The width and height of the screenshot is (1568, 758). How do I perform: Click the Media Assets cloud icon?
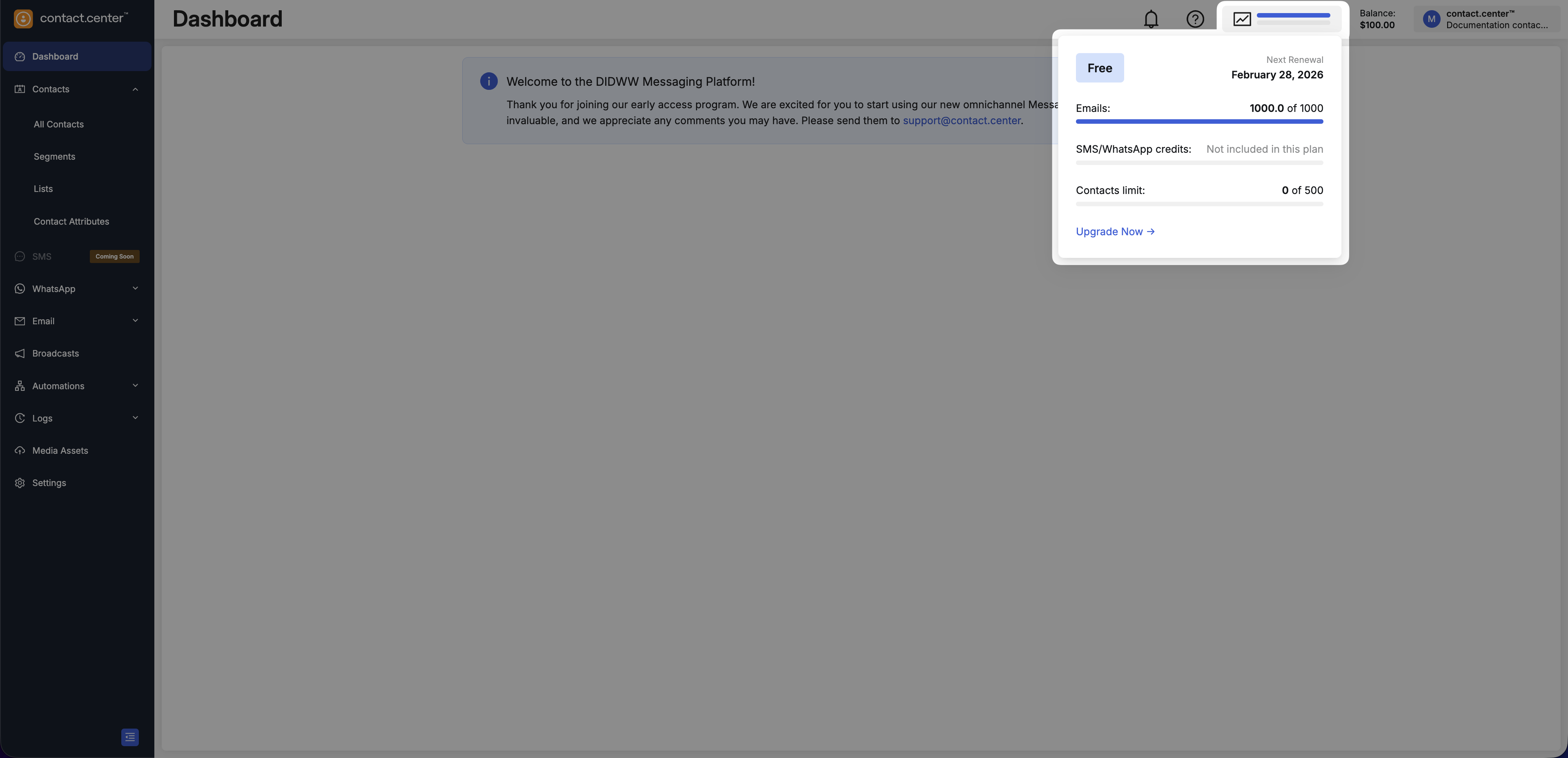coord(20,450)
